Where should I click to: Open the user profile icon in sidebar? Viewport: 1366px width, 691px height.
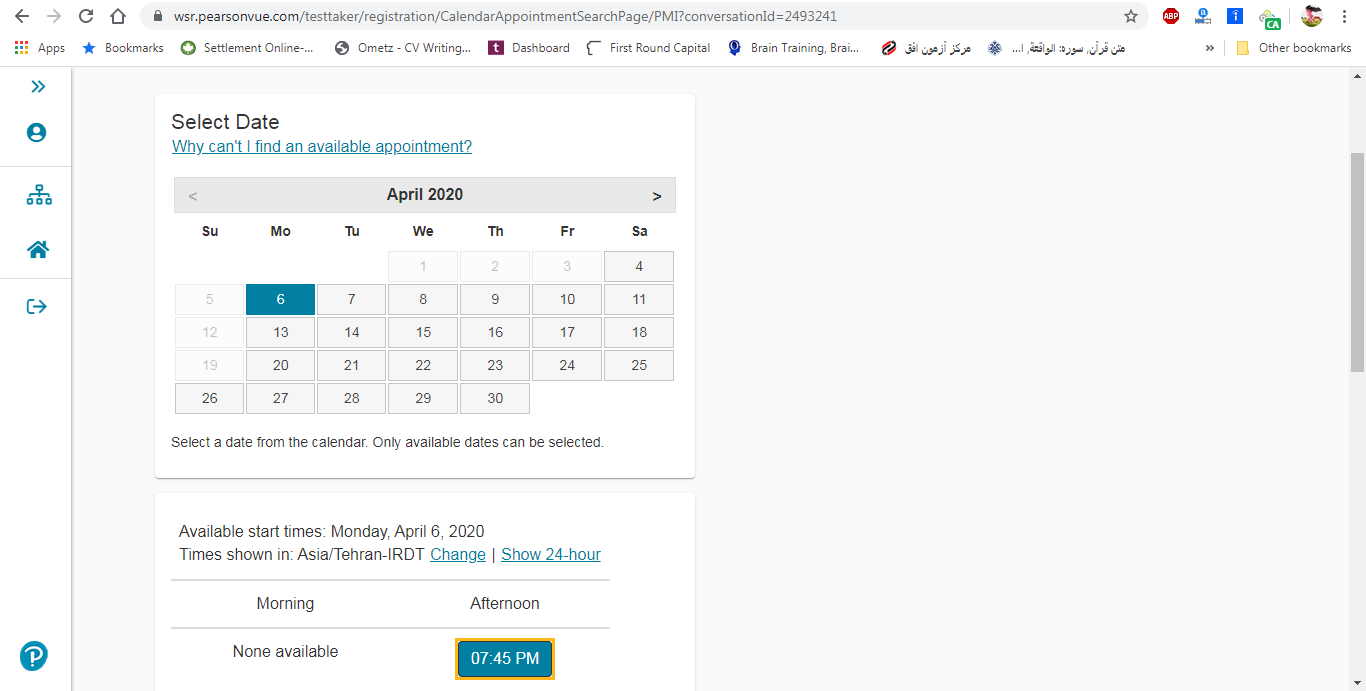pos(37,133)
